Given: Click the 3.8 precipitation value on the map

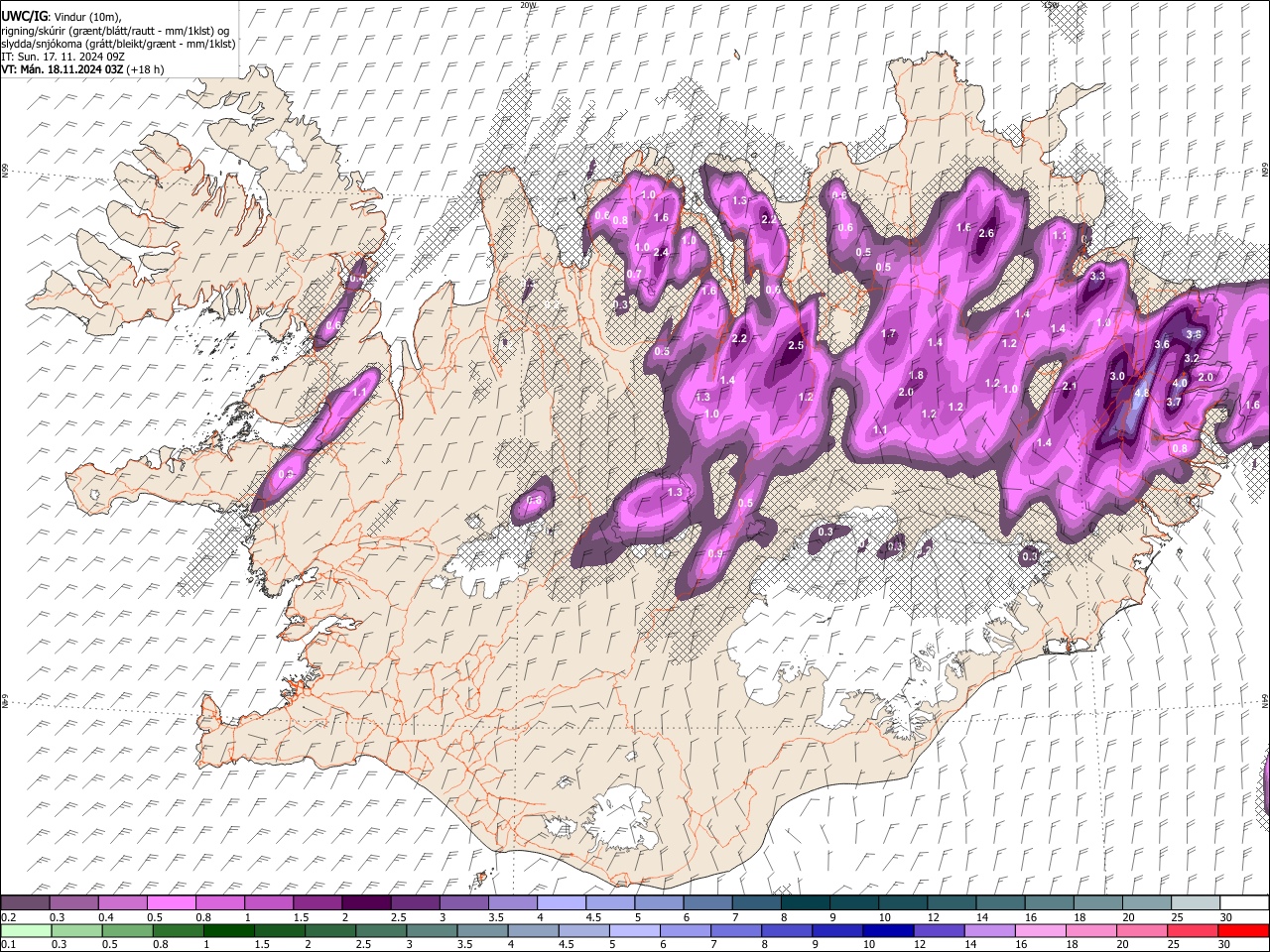Looking at the screenshot, I should point(1195,334).
